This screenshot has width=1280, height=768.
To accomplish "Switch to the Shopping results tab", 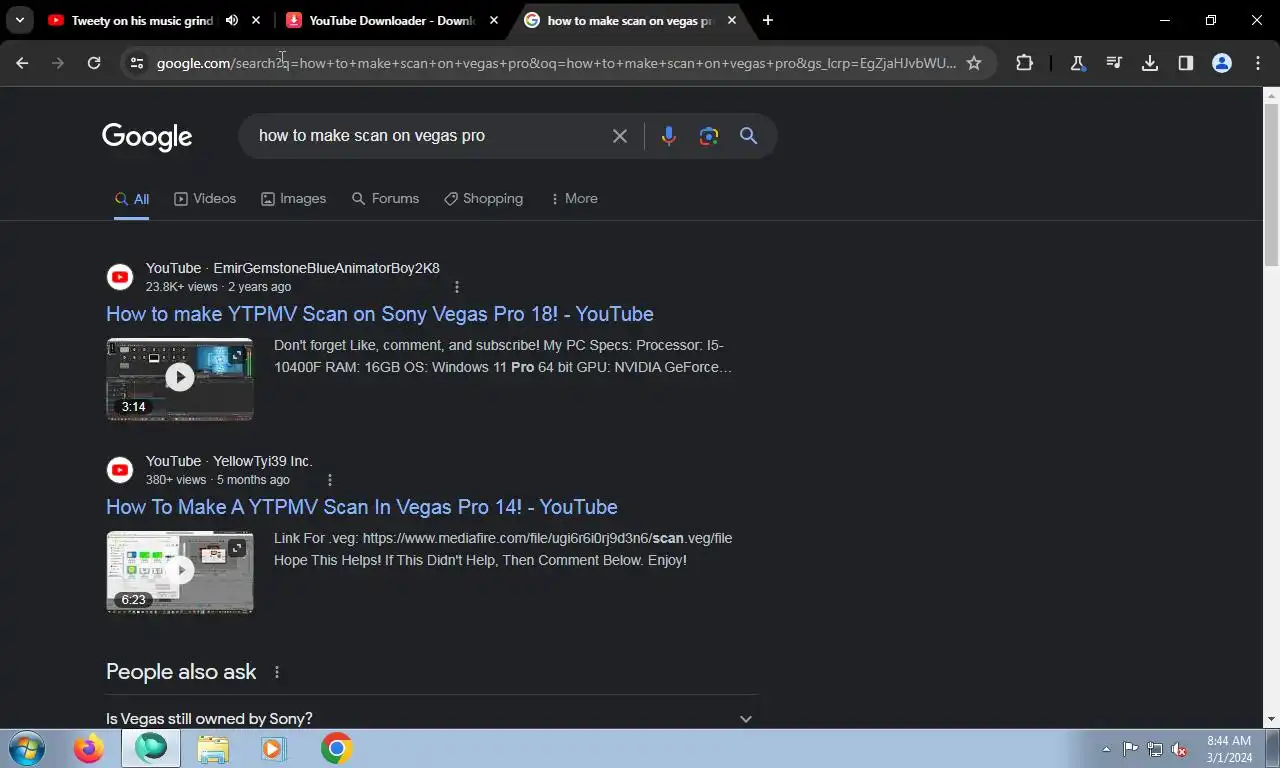I will pos(483,199).
